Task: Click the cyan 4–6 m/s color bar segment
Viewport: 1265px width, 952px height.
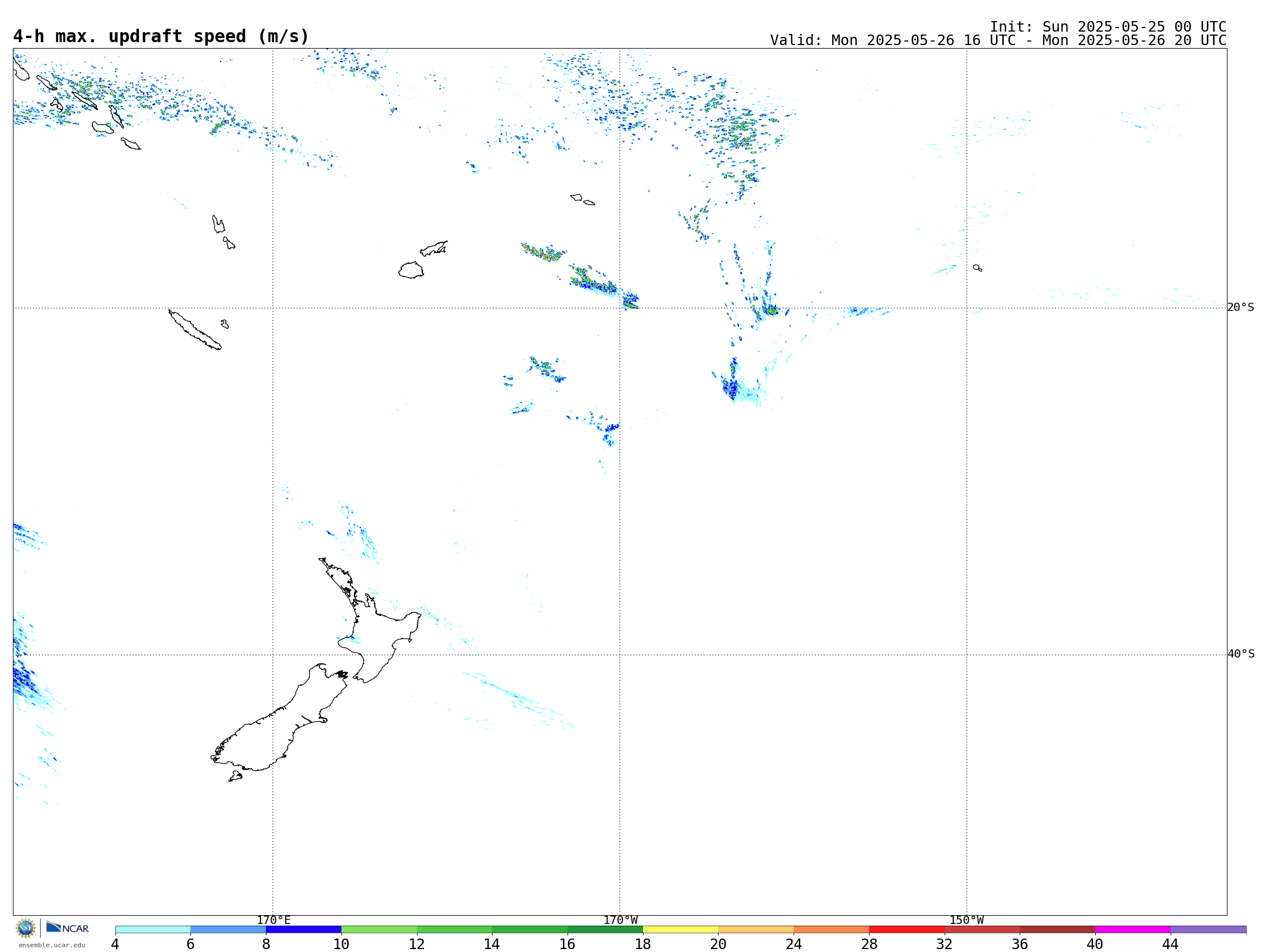Action: click(x=153, y=930)
